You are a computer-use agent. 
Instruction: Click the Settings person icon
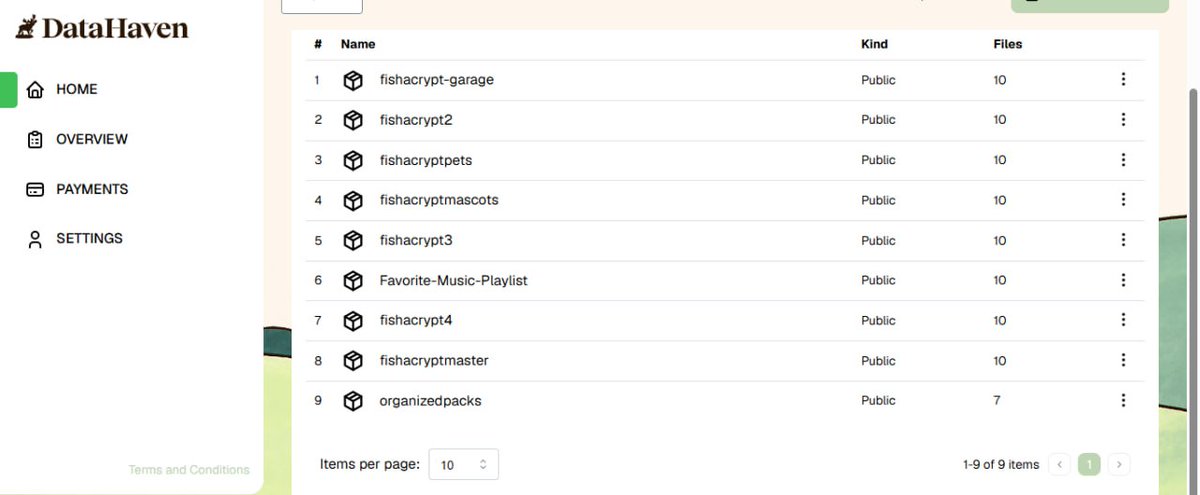pos(35,239)
